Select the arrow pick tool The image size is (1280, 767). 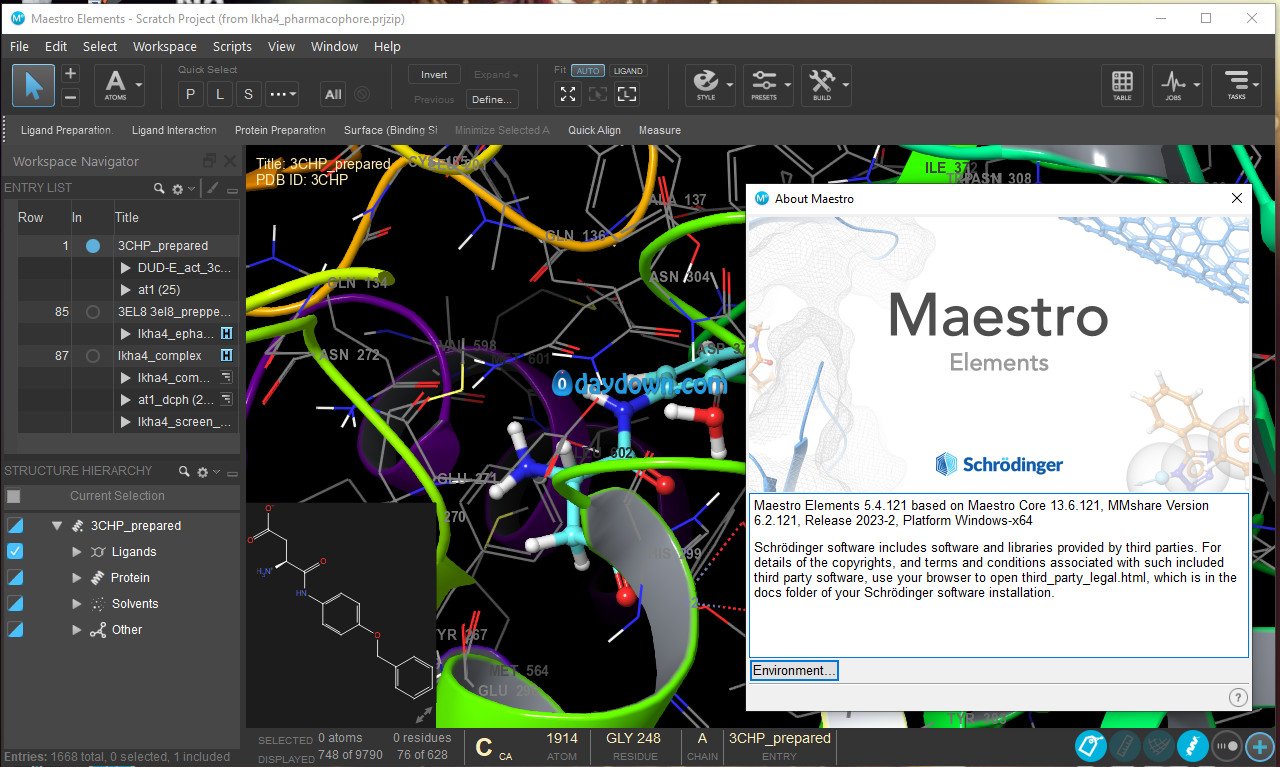coord(34,85)
